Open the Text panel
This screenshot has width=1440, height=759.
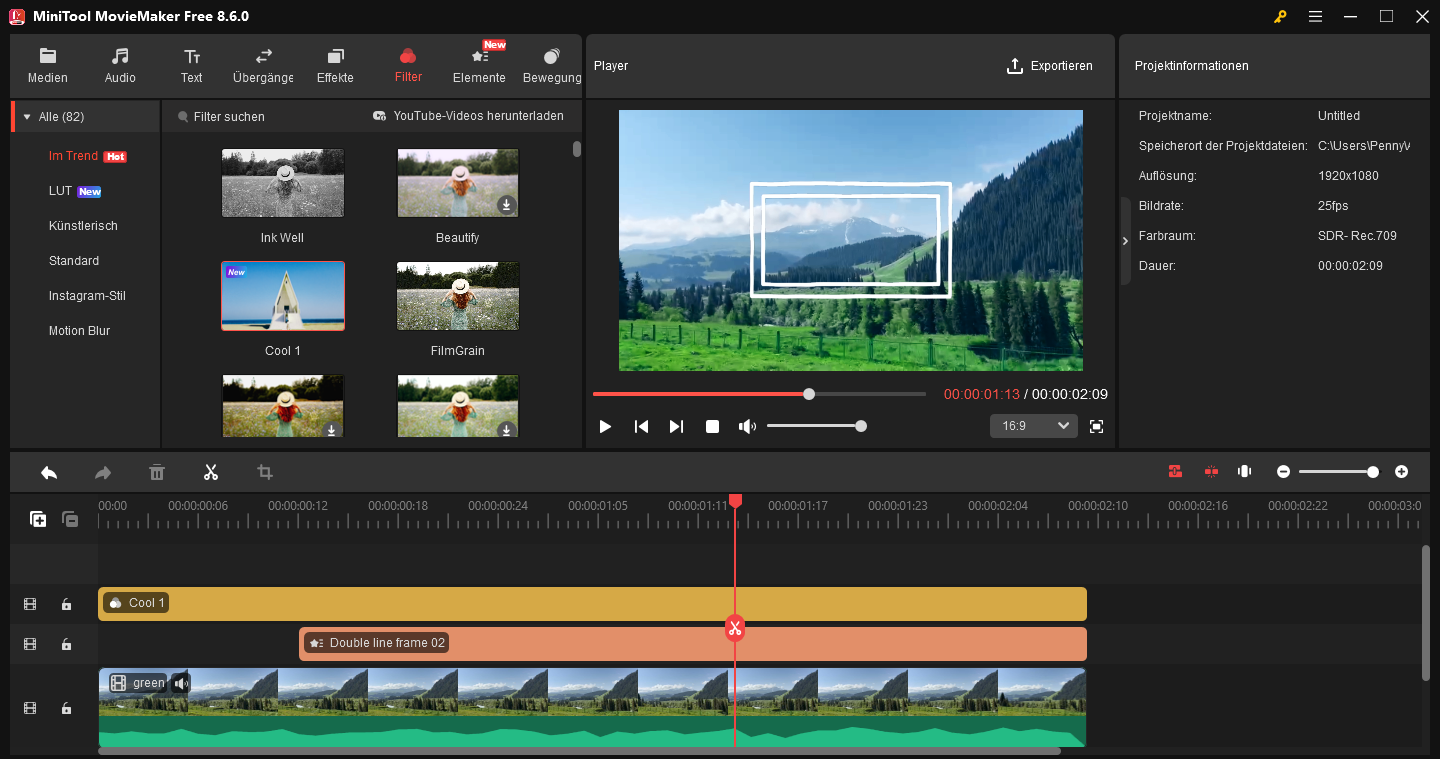click(191, 63)
